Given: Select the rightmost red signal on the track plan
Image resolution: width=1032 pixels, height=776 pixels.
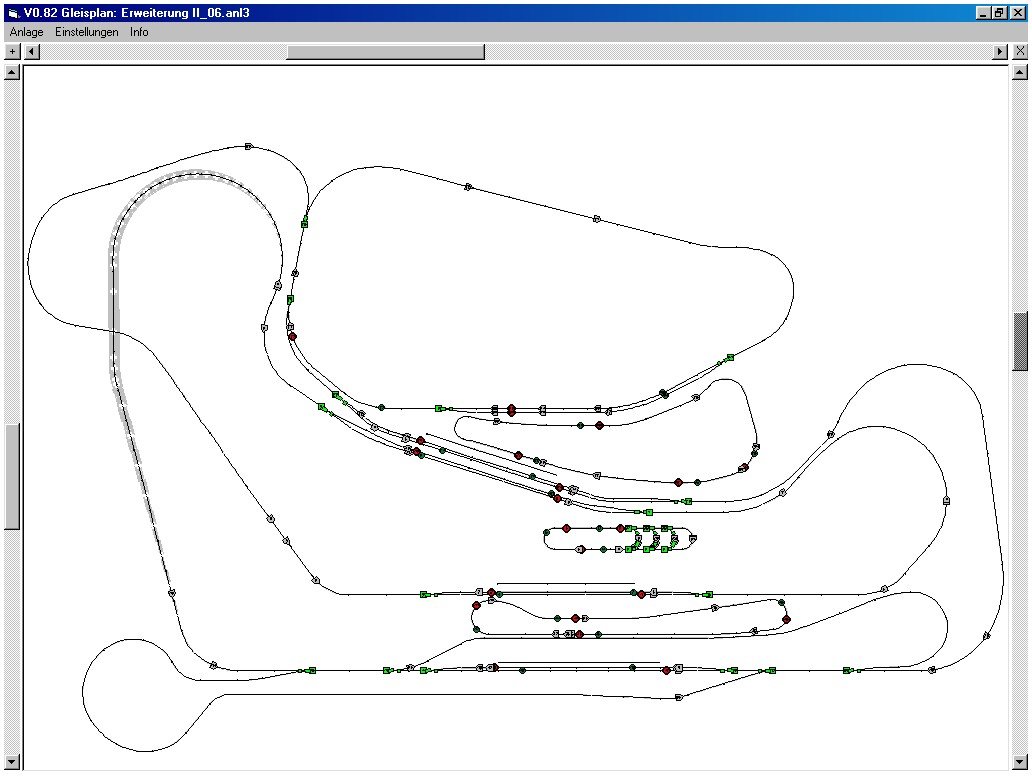Looking at the screenshot, I should pyautogui.click(x=786, y=620).
